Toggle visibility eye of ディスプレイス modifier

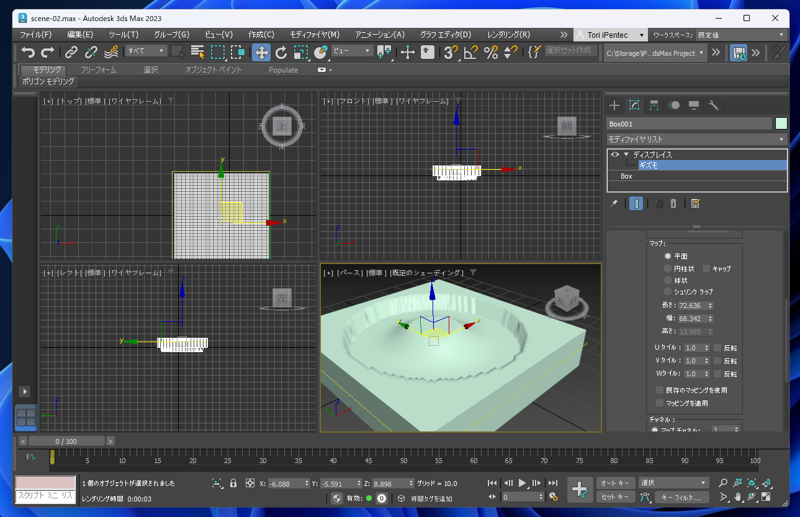click(615, 154)
